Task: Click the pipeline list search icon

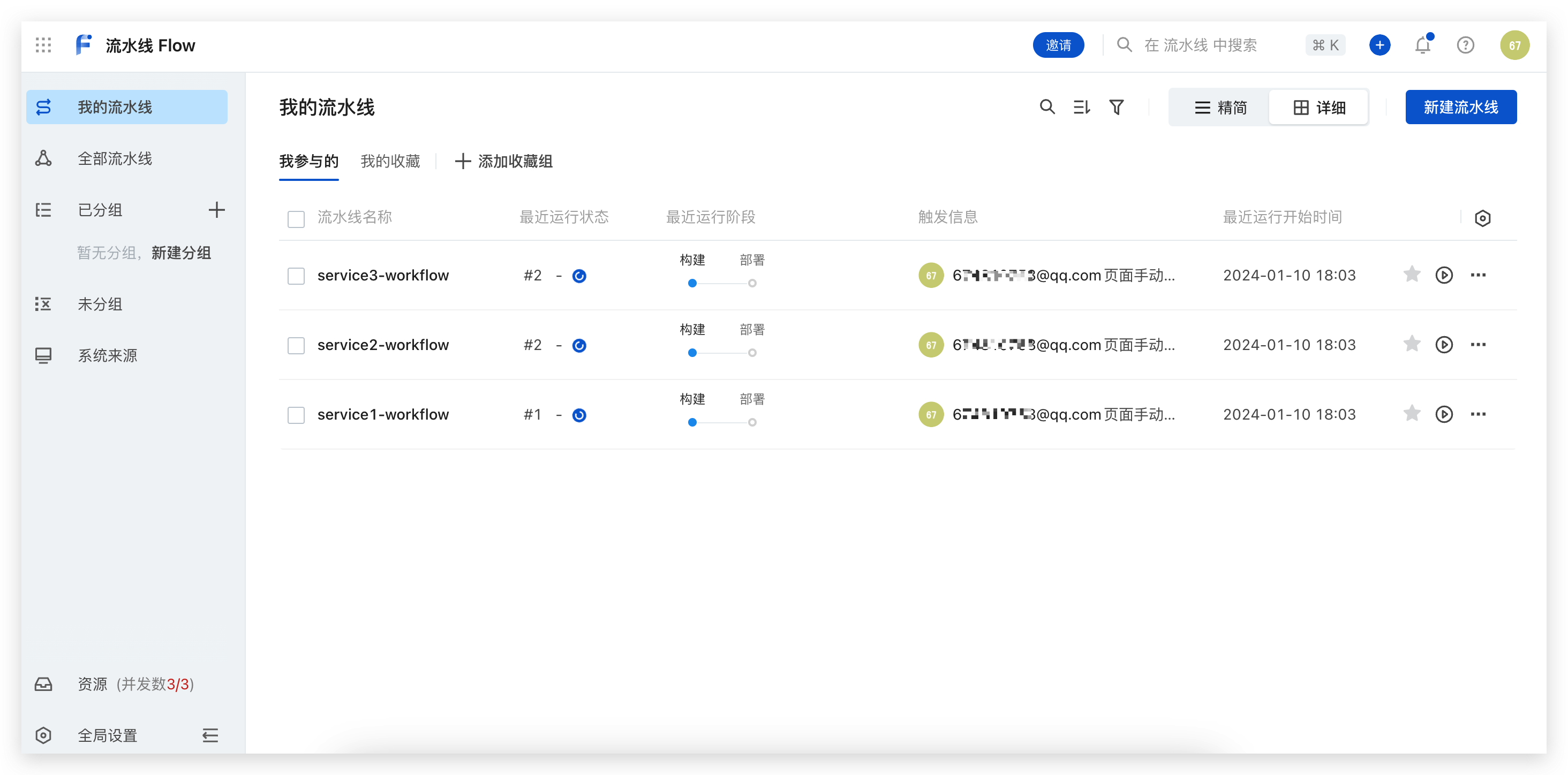Action: tap(1047, 107)
